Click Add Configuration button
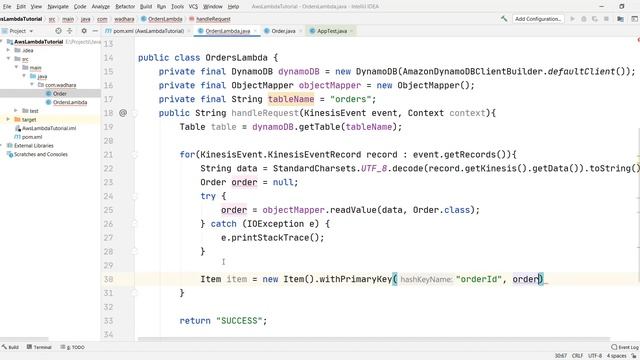Image resolution: width=640 pixels, height=360 pixels. click(x=538, y=19)
